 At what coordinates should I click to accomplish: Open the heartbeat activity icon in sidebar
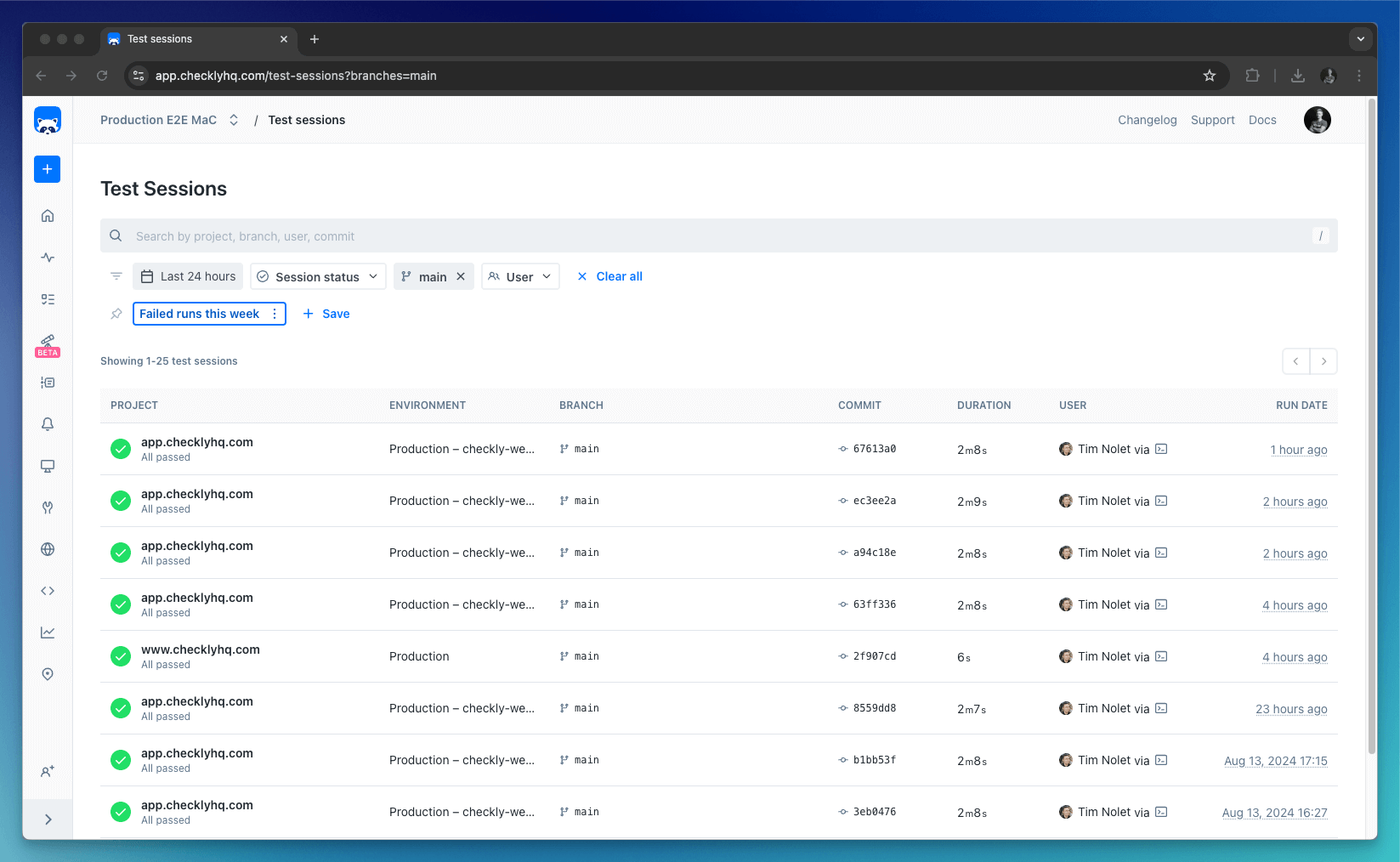pyautogui.click(x=48, y=258)
